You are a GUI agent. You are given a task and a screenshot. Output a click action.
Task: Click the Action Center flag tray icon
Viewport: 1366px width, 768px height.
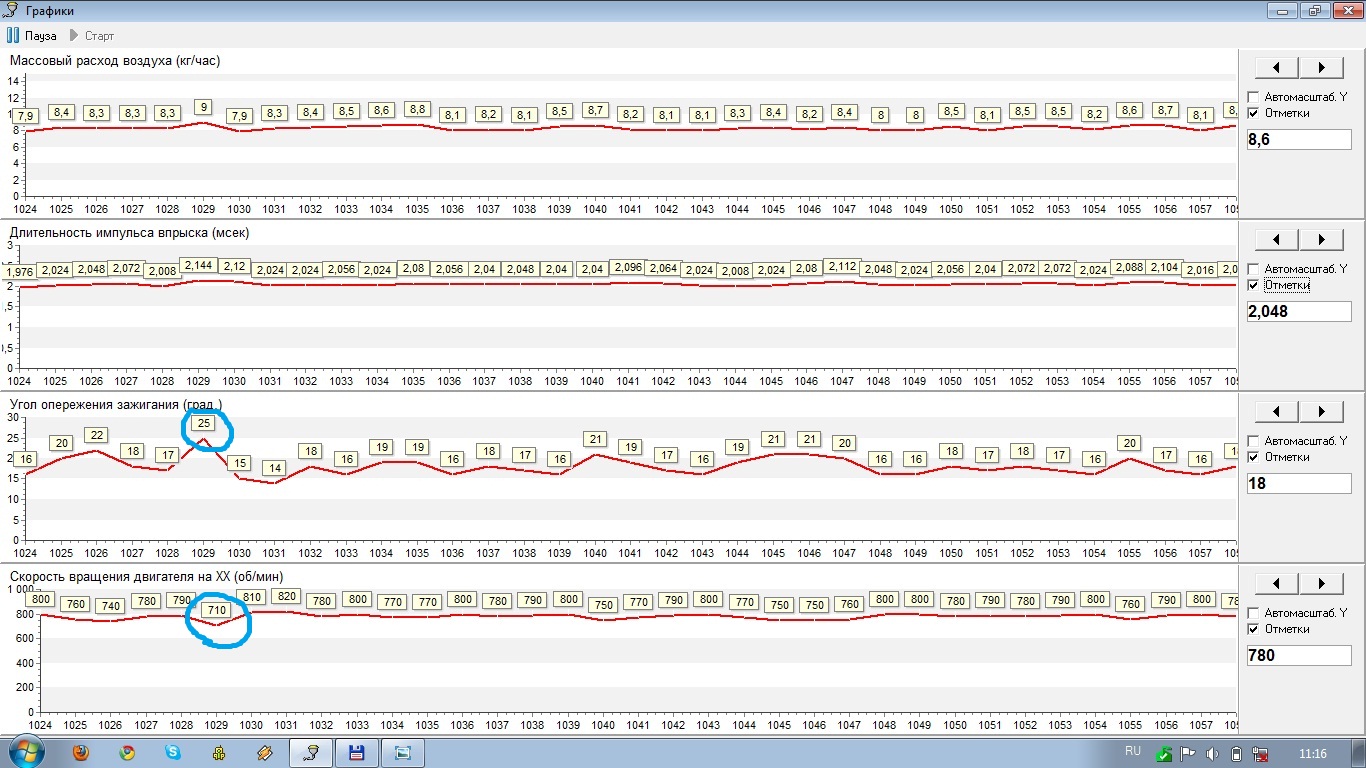point(1188,753)
